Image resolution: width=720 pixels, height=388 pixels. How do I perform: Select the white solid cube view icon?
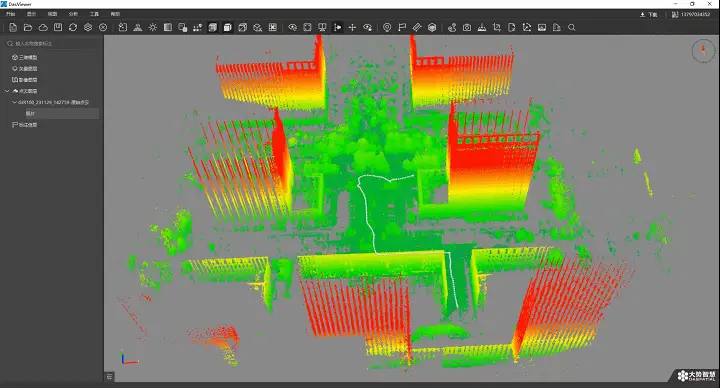[x=228, y=28]
